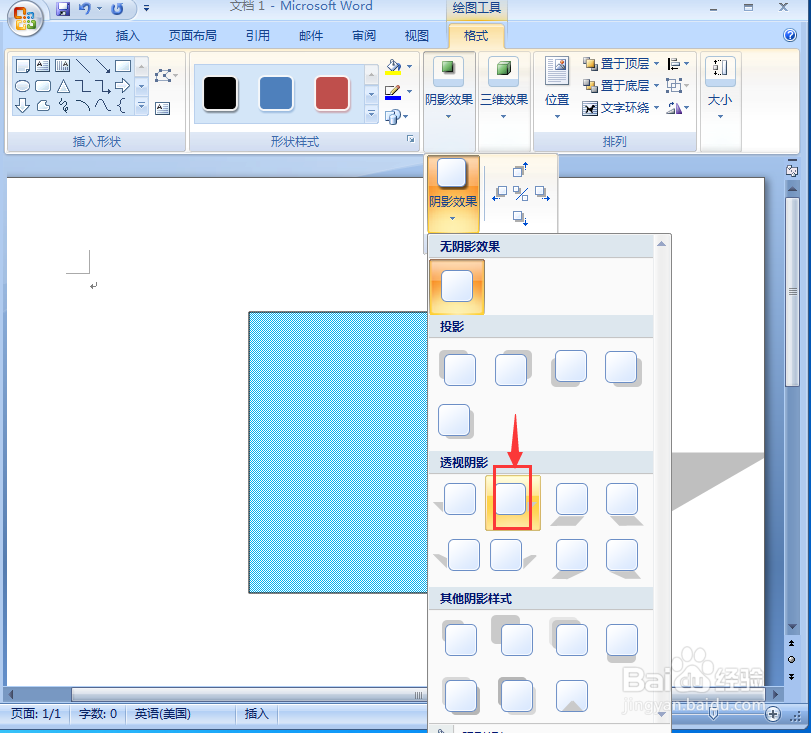Switch to the 引用 tab

pos(258,35)
